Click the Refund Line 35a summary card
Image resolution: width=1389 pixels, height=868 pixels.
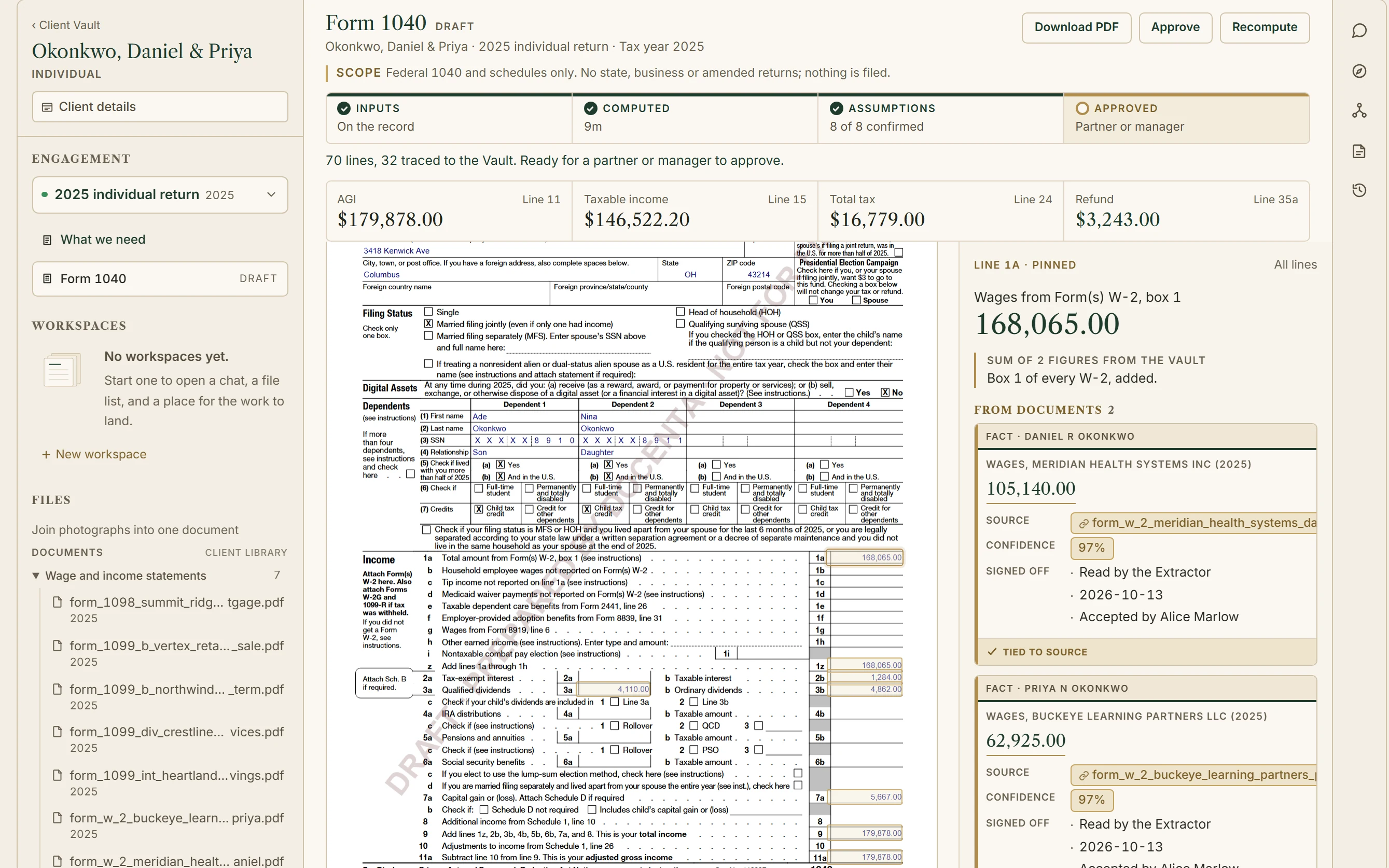point(1186,211)
